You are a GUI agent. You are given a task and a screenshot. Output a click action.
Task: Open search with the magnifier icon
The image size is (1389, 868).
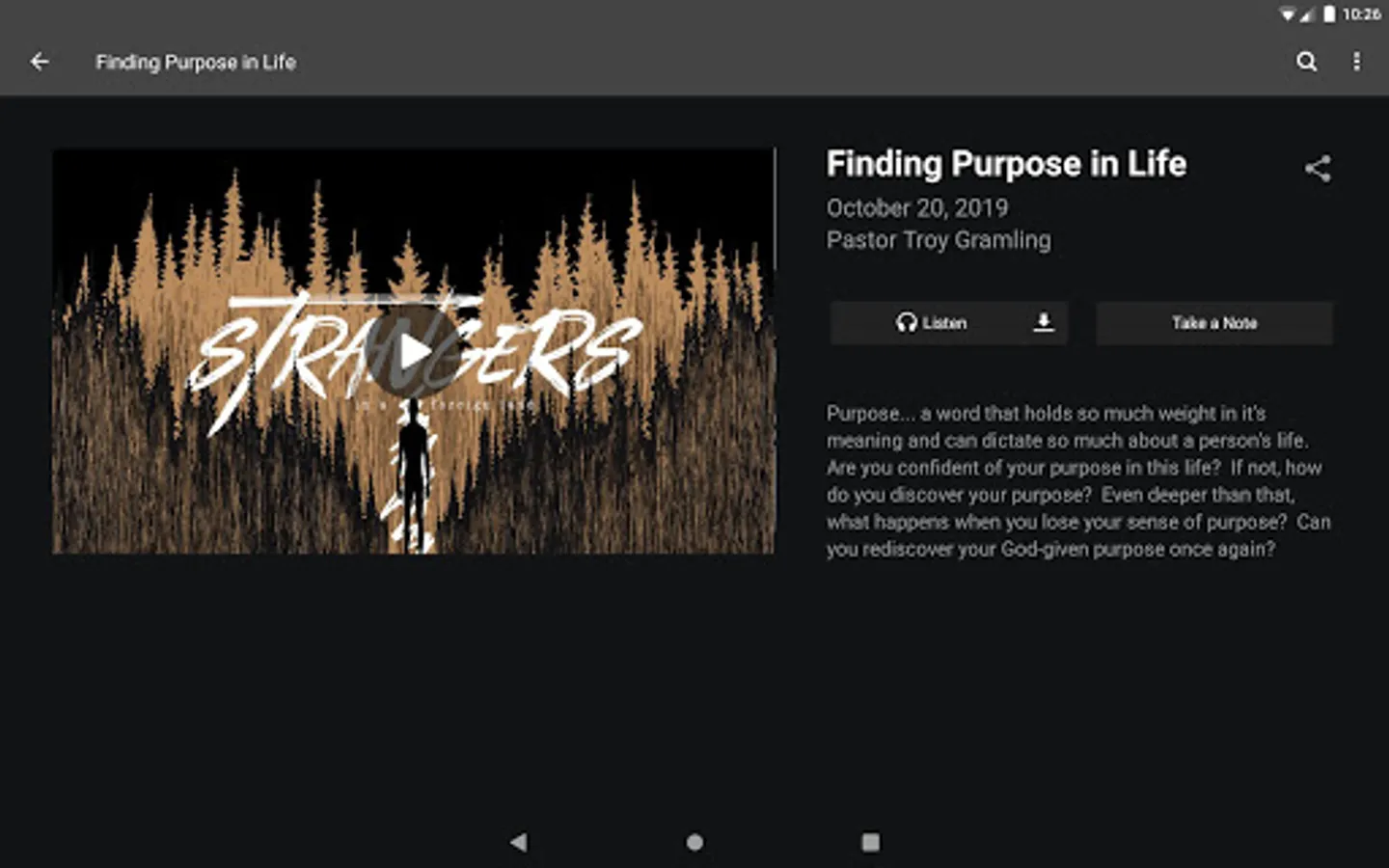(x=1307, y=62)
